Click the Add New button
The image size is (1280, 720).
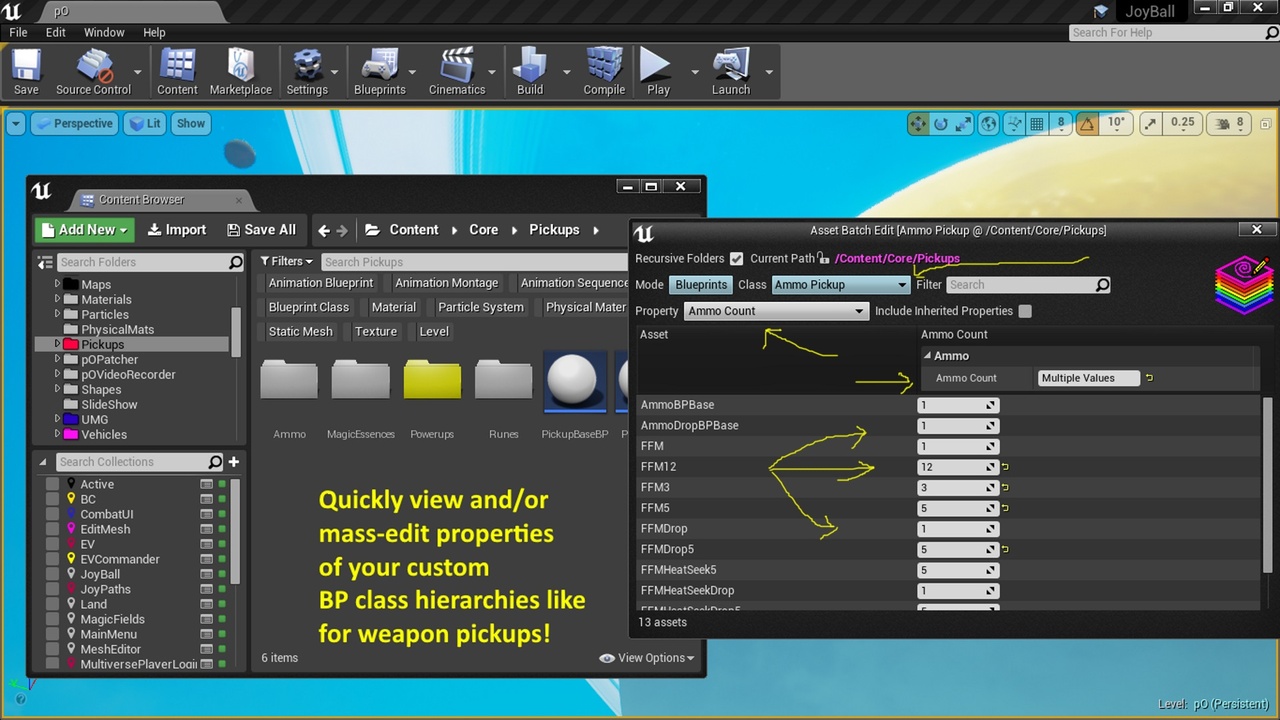click(x=85, y=230)
